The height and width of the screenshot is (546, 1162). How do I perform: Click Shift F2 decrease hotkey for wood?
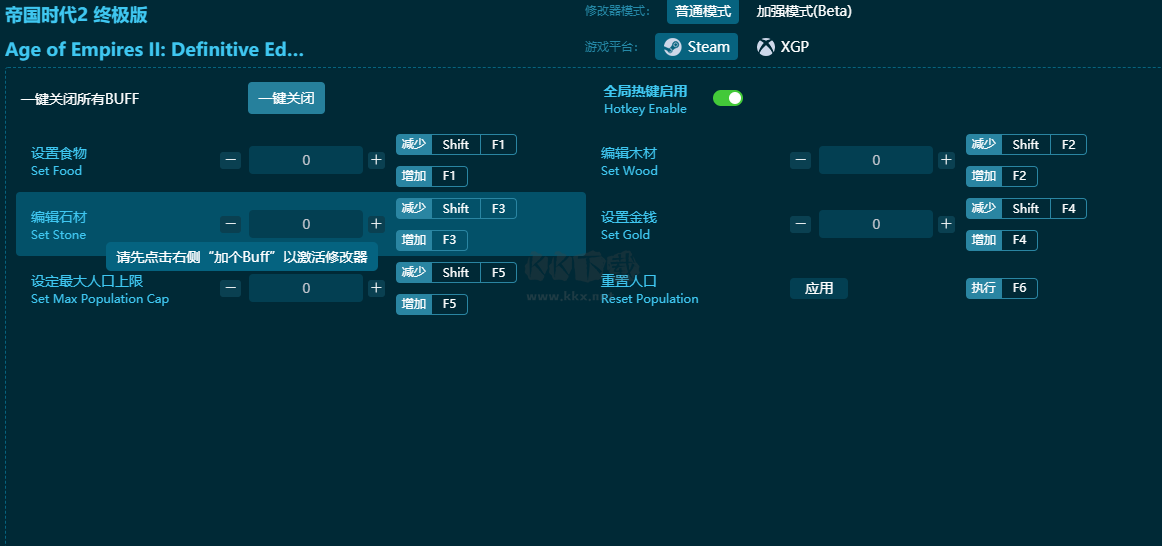(x=1026, y=144)
